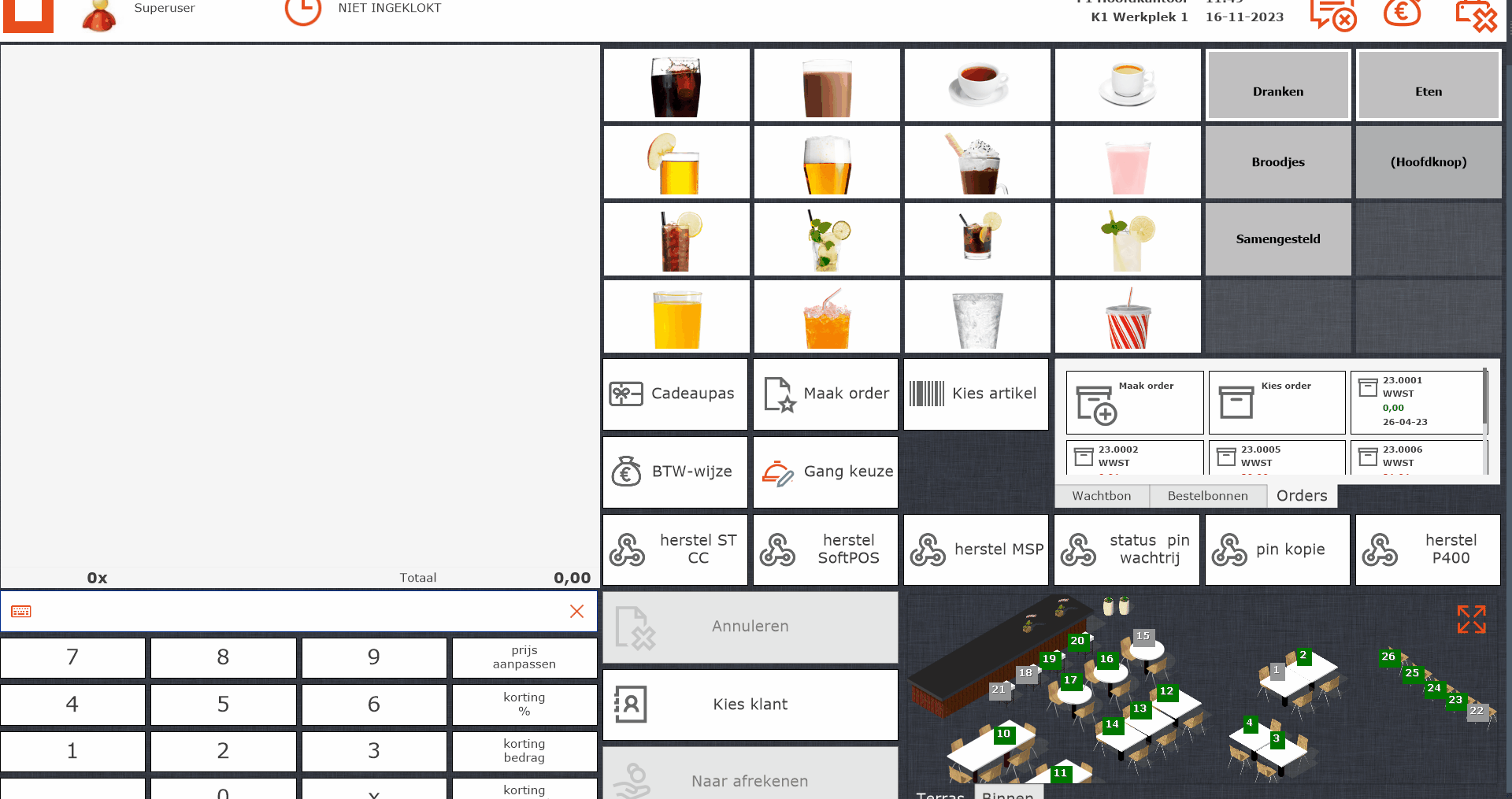This screenshot has height=799, width=1512.
Task: Click the pin kopie button
Action: coord(1277,549)
